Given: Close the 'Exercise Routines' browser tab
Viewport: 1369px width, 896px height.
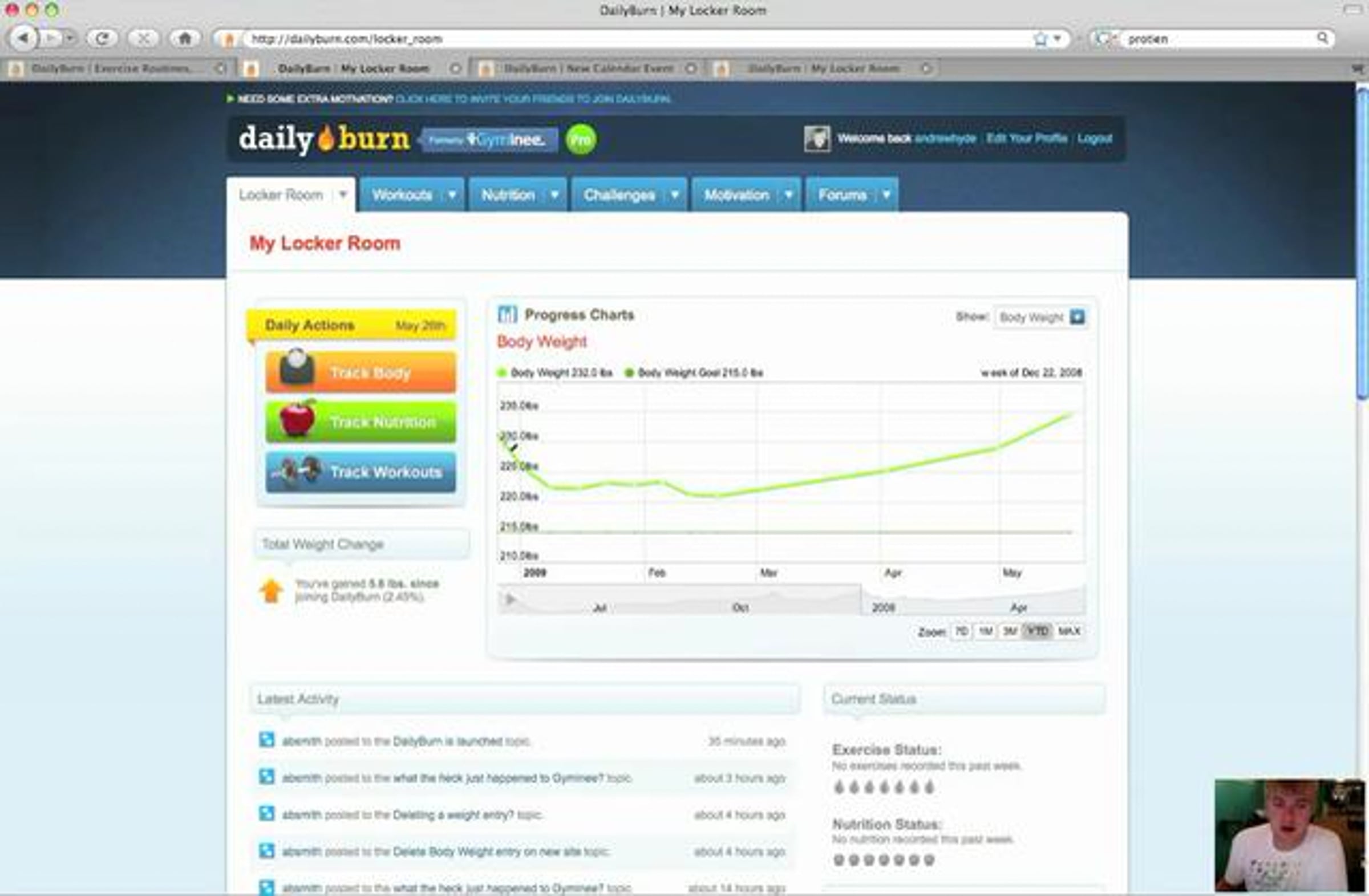Looking at the screenshot, I should pos(220,68).
